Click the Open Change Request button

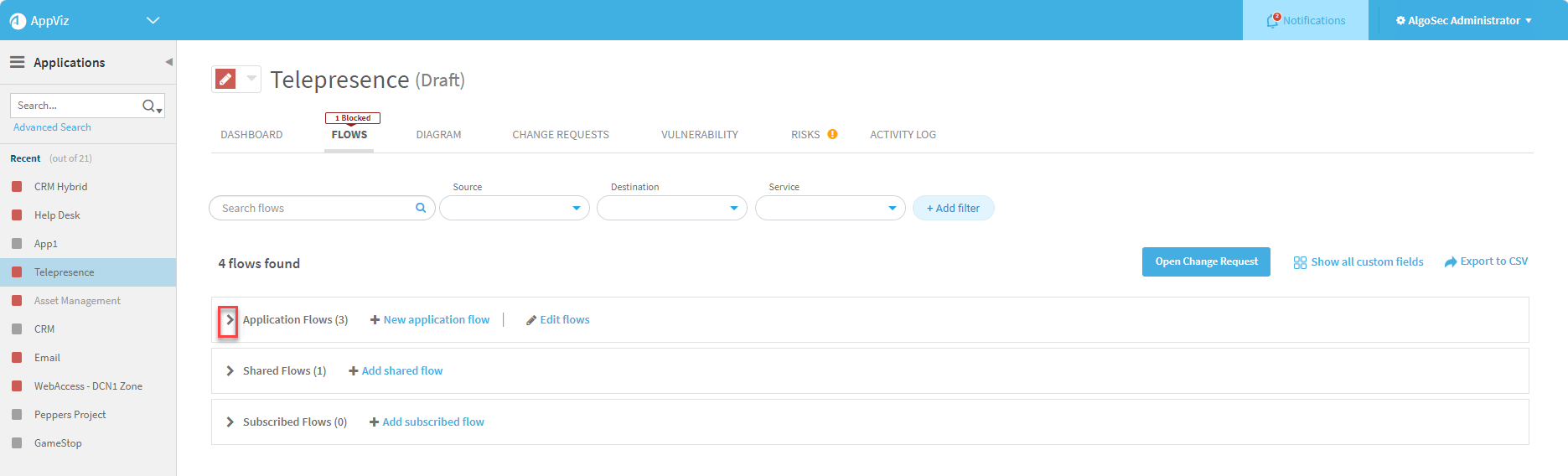click(x=1206, y=261)
